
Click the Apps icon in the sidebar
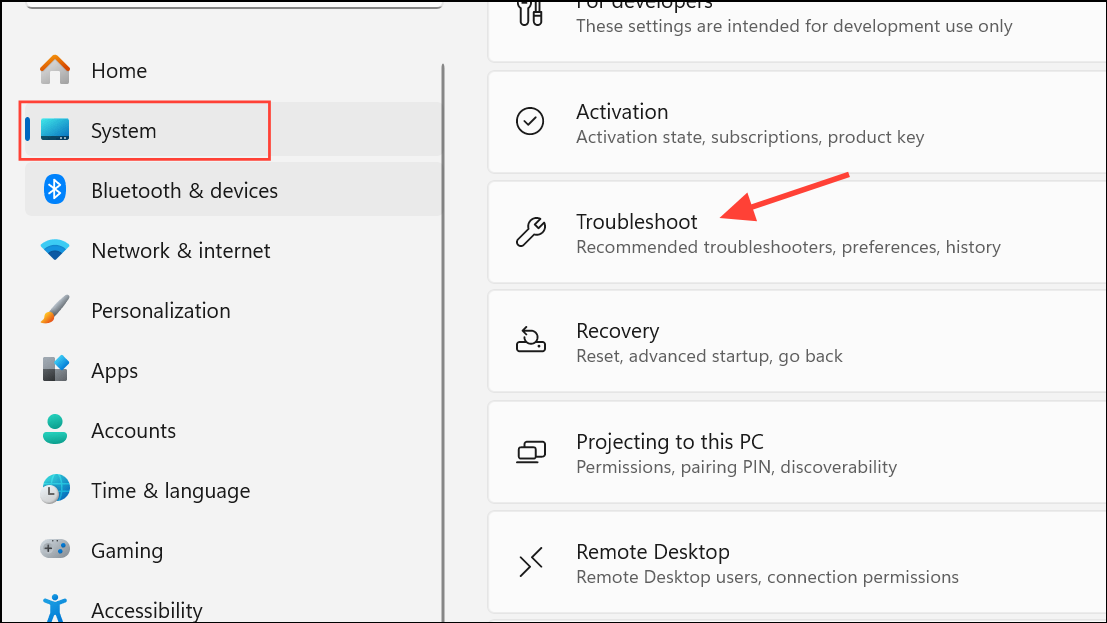pos(54,370)
